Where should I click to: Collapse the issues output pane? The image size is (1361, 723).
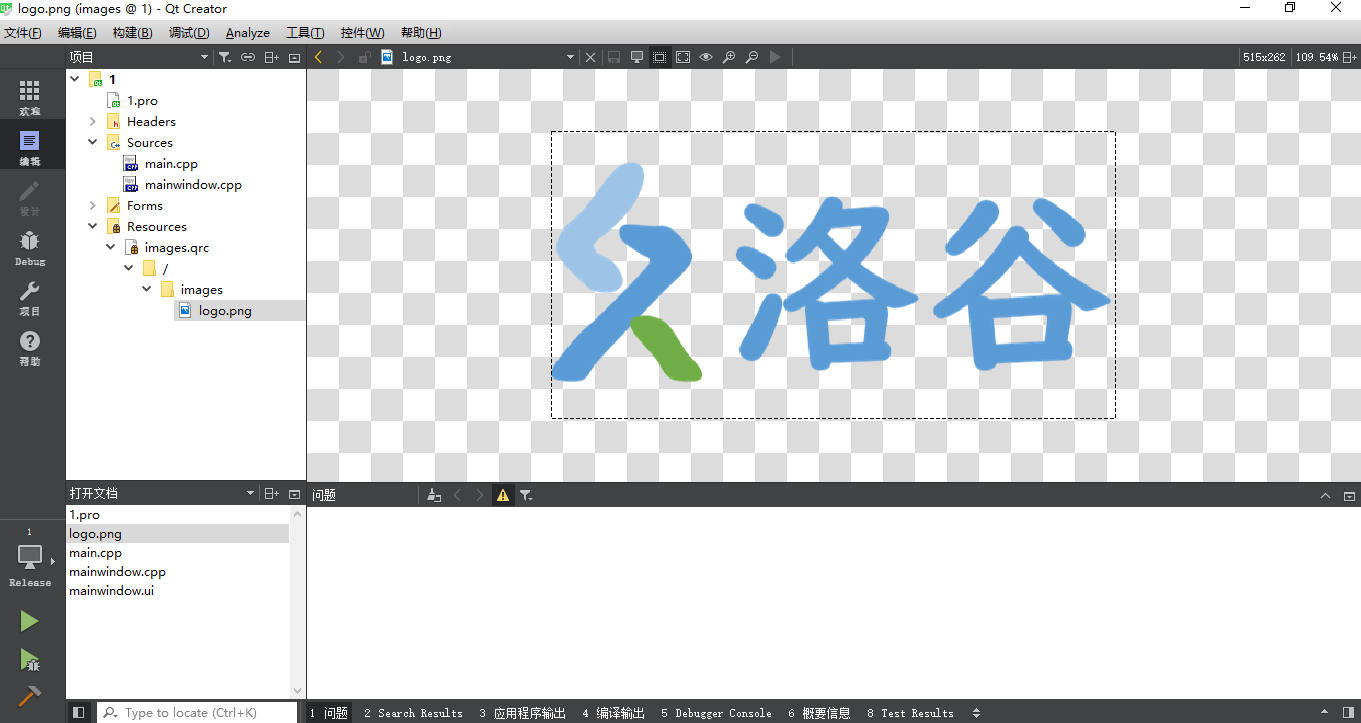point(1326,495)
